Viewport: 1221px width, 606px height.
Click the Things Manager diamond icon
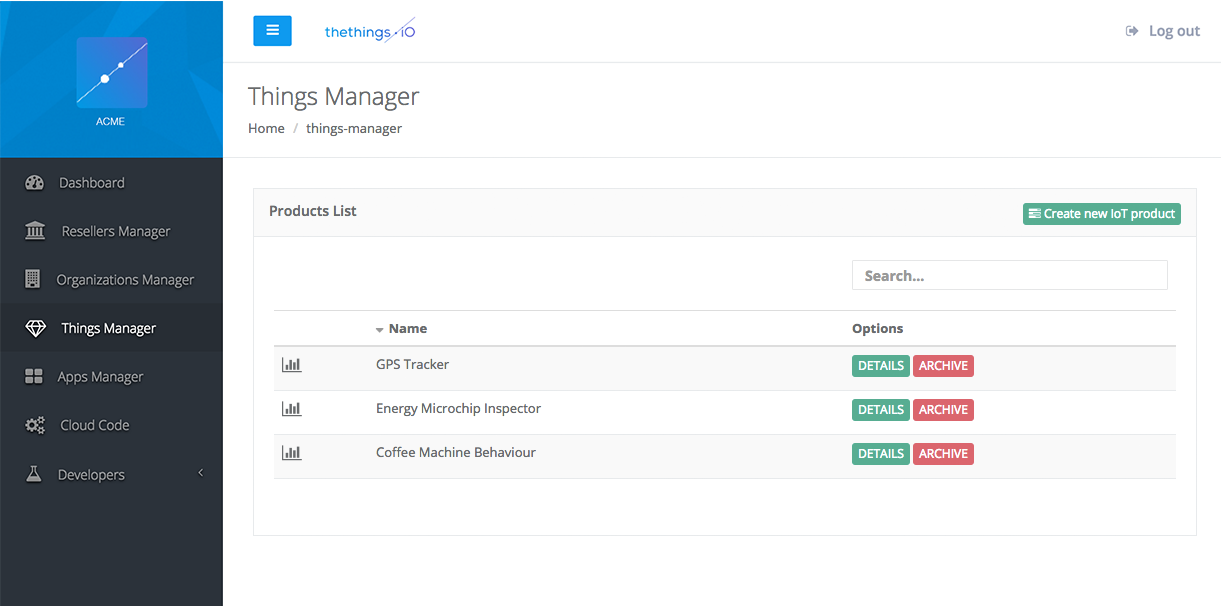(x=36, y=328)
